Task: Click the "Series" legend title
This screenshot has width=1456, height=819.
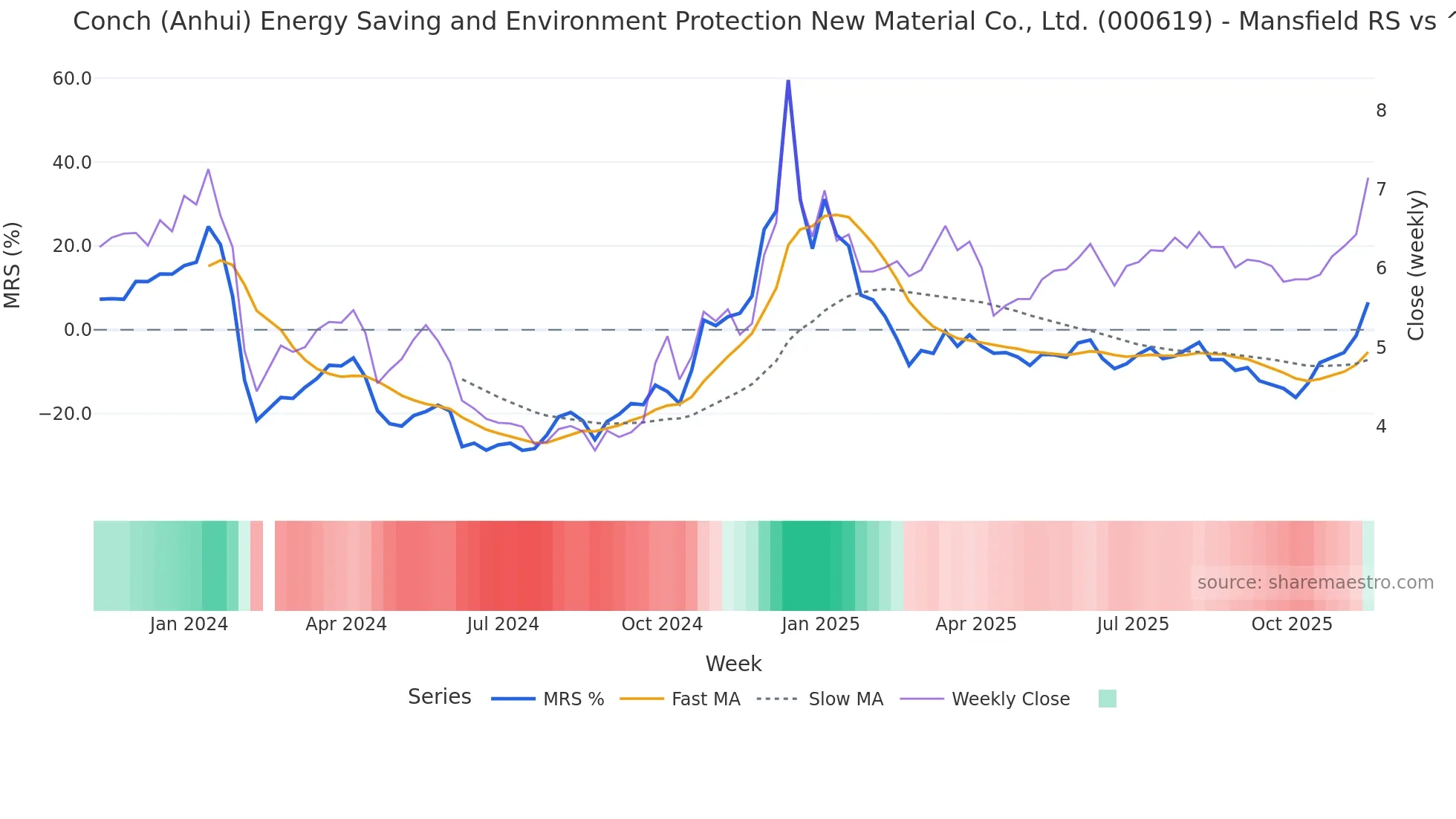Action: pyautogui.click(x=439, y=697)
